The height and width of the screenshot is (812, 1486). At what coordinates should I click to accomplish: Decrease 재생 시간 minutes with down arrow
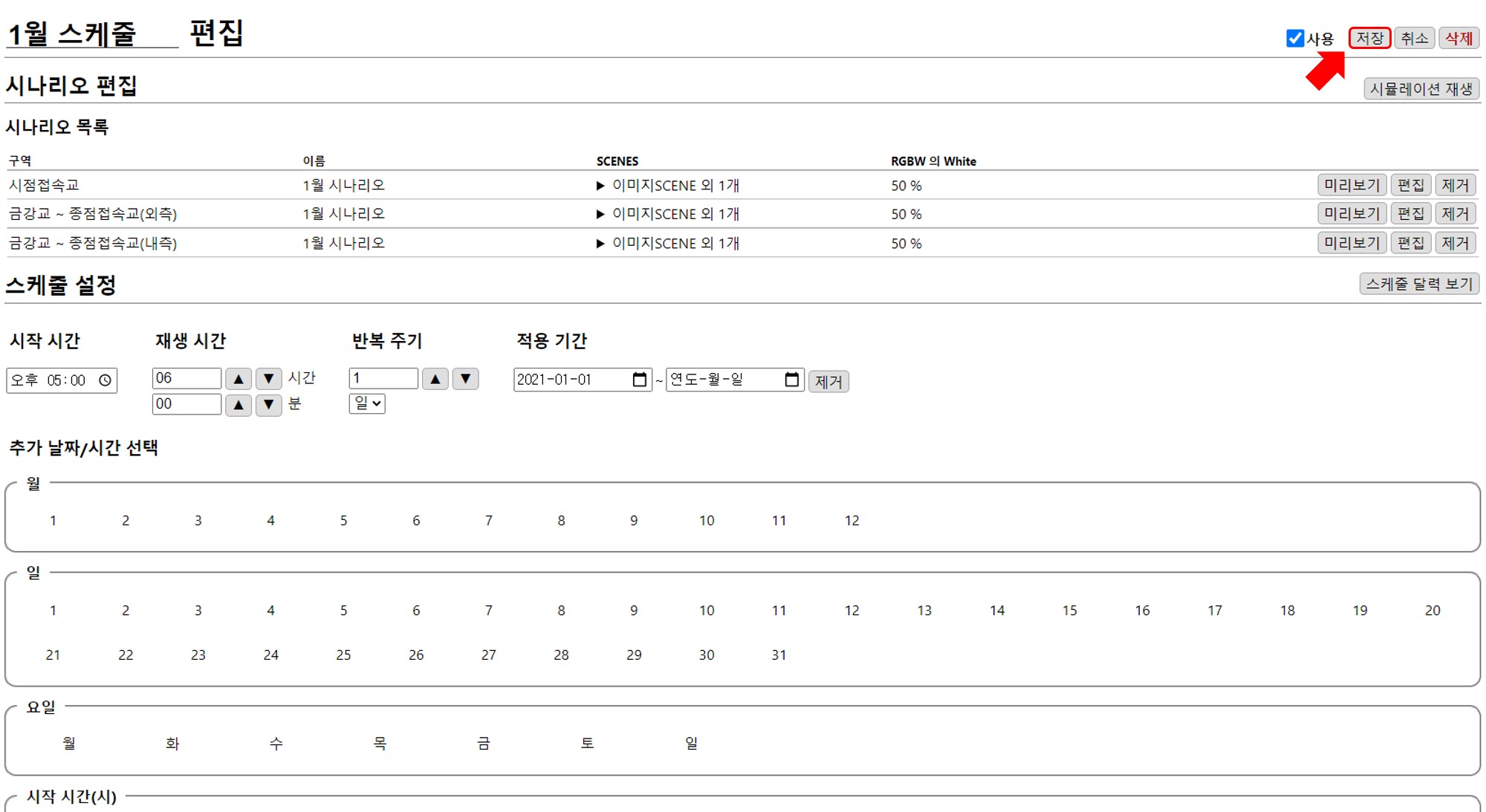(x=269, y=405)
